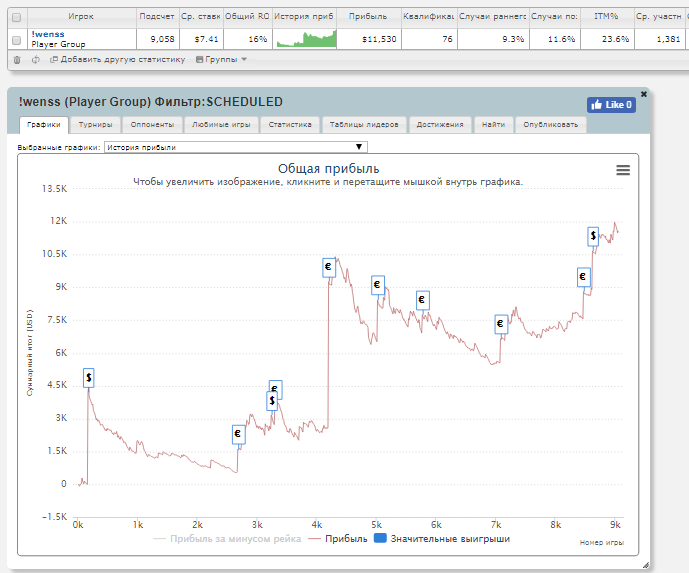Image resolution: width=689 pixels, height=573 pixels.
Task: Click the dollar marker near game 9k
Action: click(593, 236)
